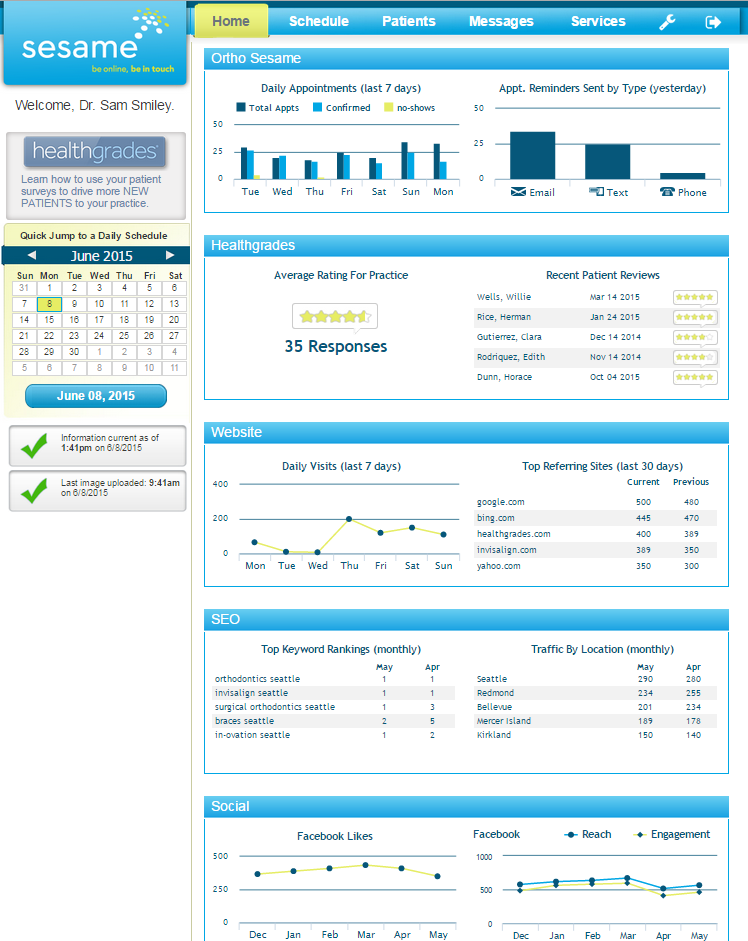Click Thursday data point on Daily Visits chart
The image size is (748, 941).
[x=349, y=519]
